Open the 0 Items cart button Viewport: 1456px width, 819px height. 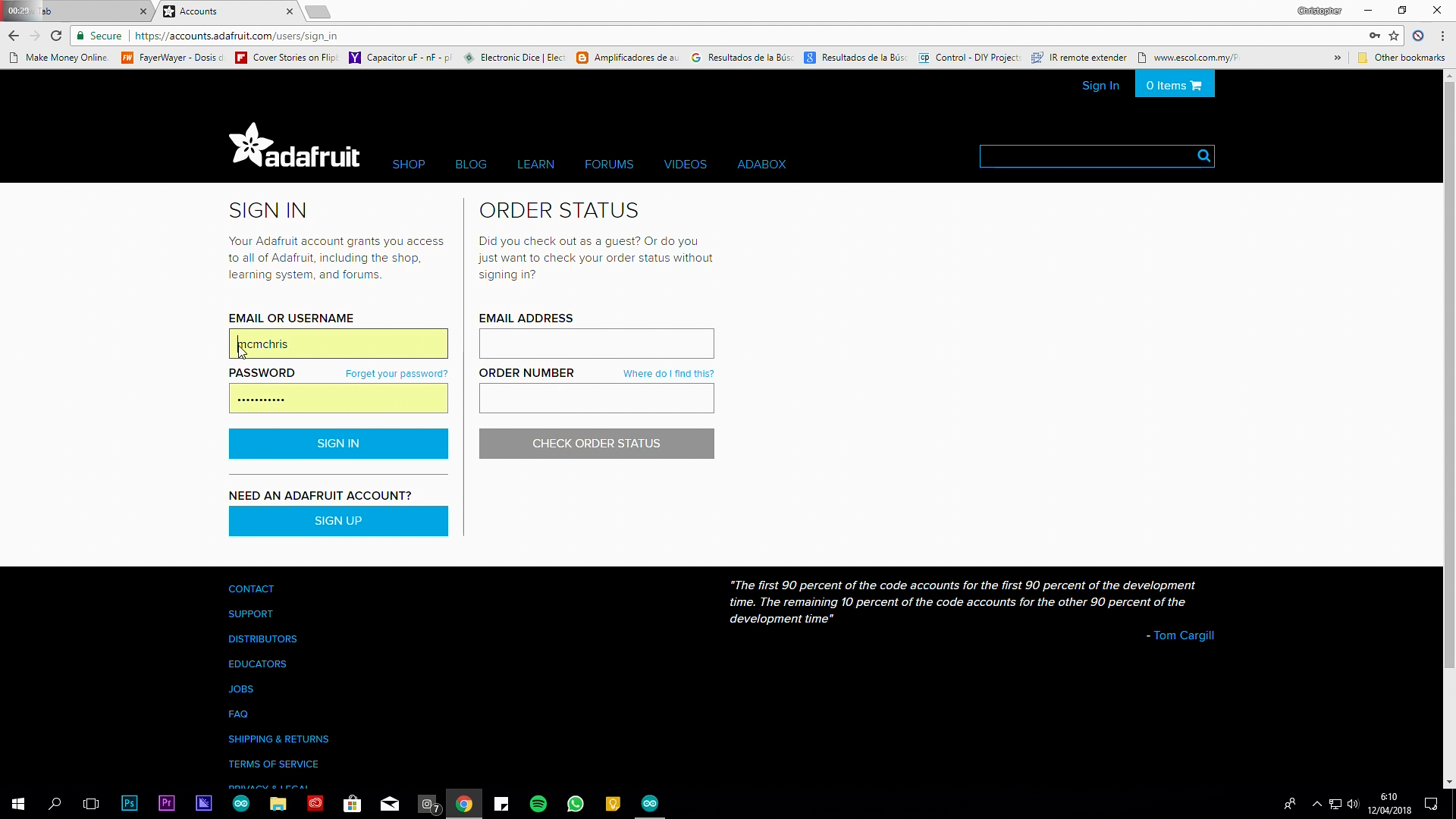point(1175,84)
